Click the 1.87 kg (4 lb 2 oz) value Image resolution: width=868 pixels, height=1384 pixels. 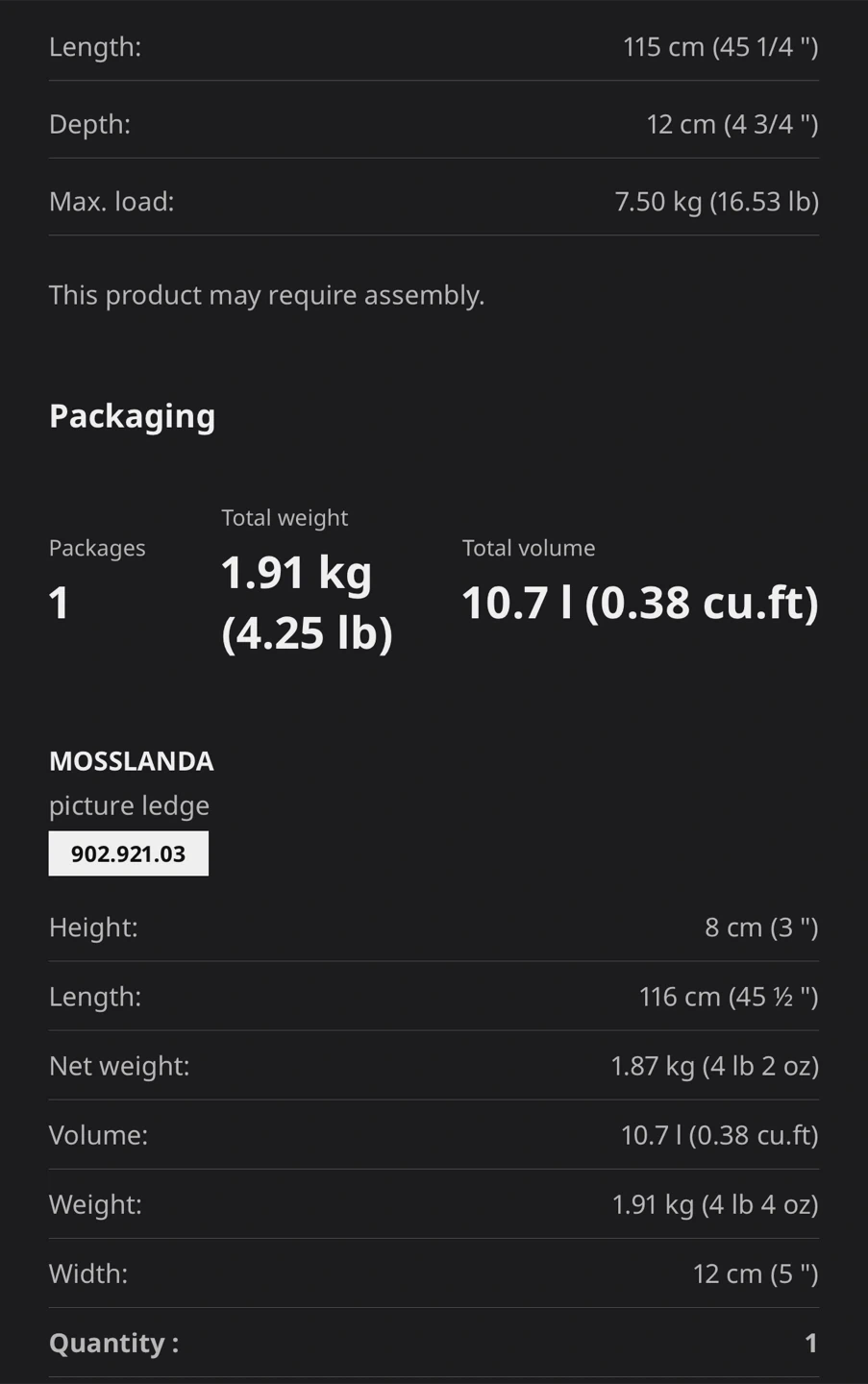click(714, 1065)
